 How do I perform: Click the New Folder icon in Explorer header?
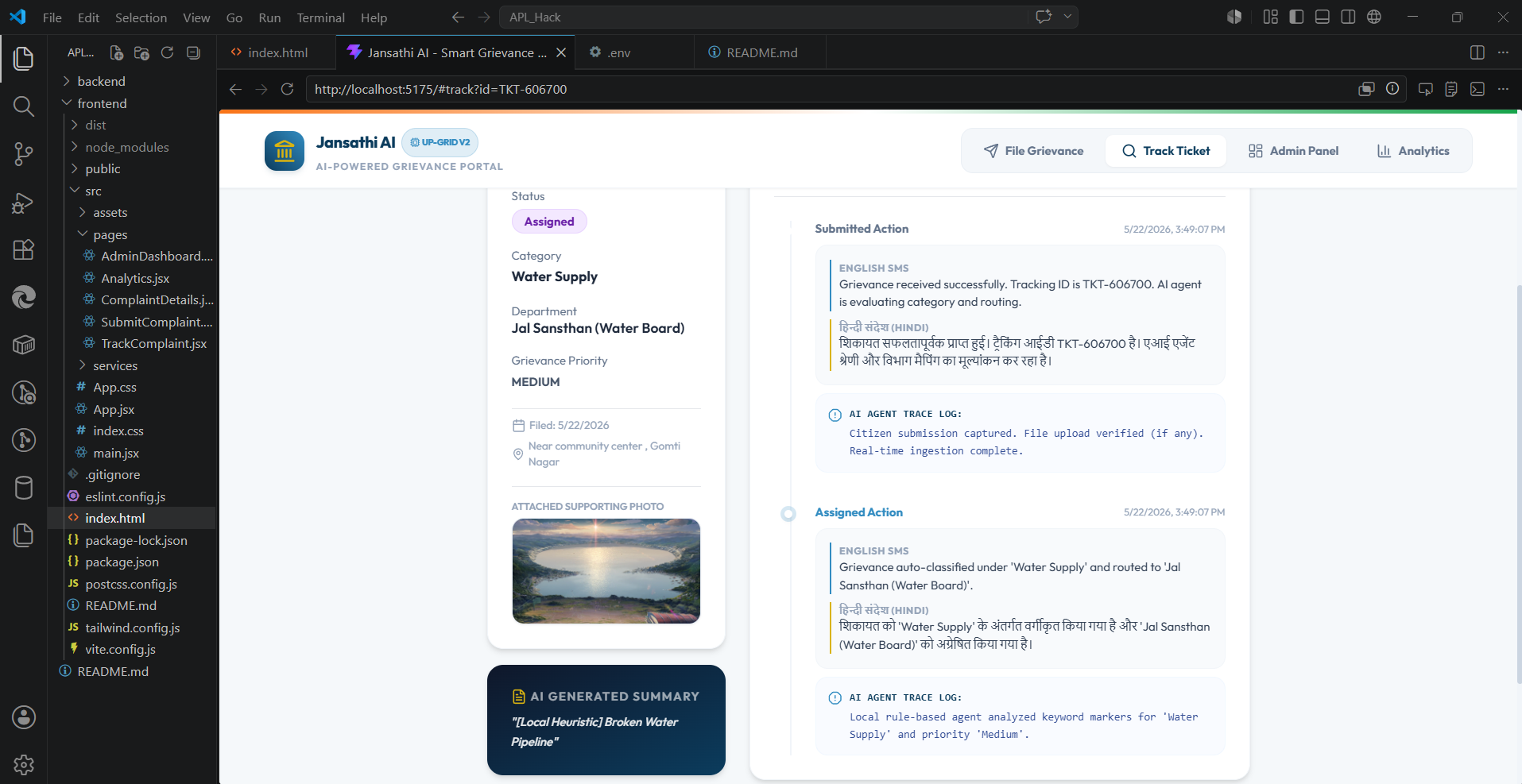(141, 52)
